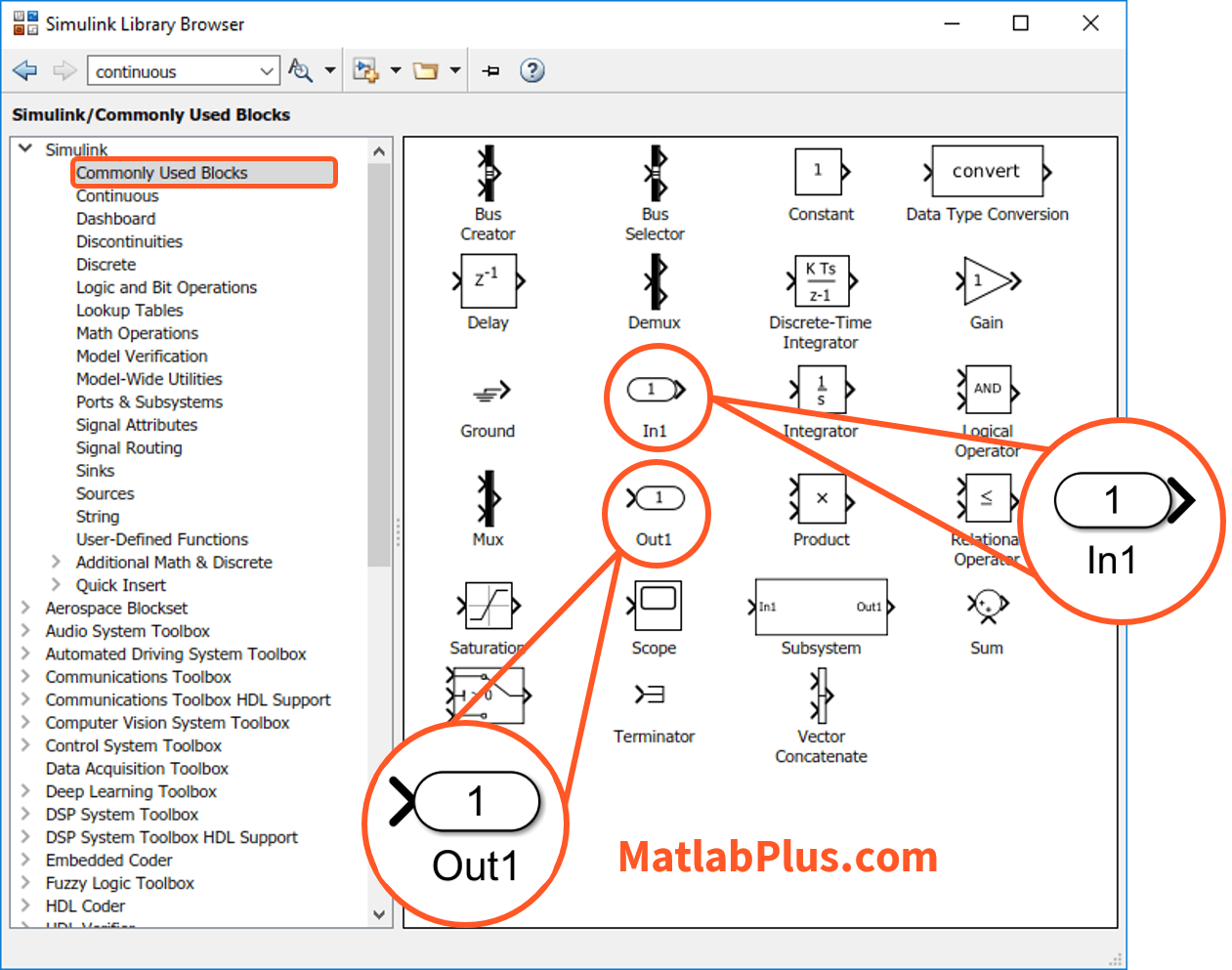This screenshot has width=1232, height=970.
Task: Click the back navigation arrow
Action: point(24,70)
